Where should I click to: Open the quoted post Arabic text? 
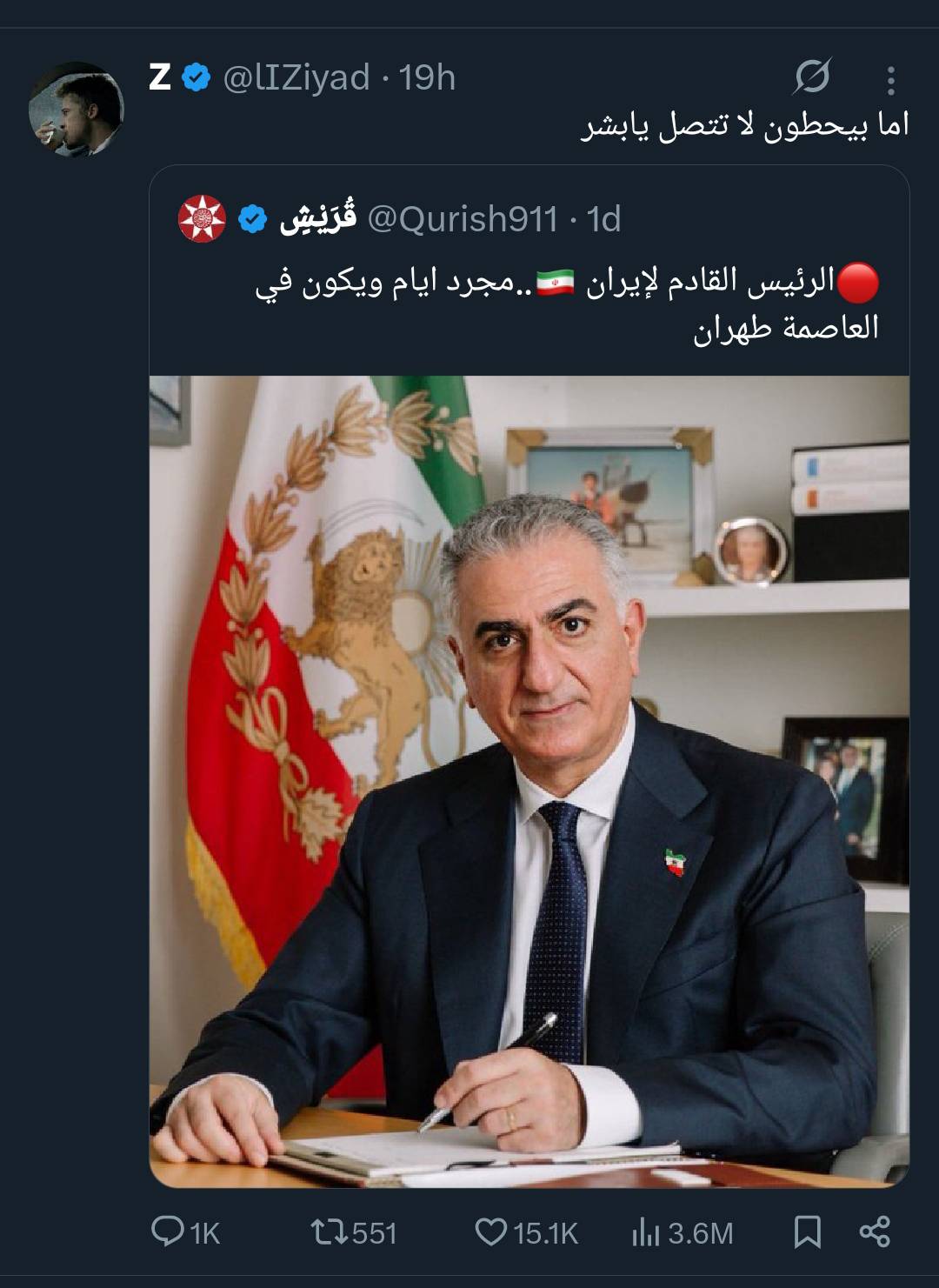pyautogui.click(x=567, y=304)
